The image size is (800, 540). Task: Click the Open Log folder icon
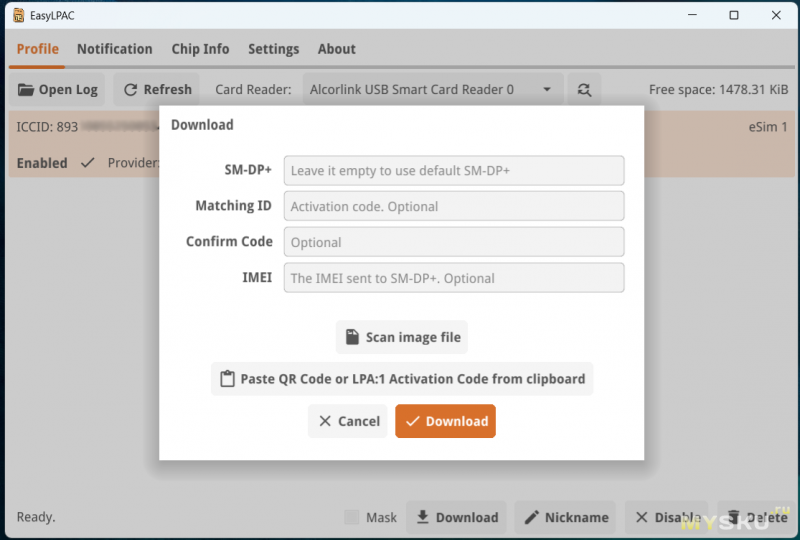26,90
